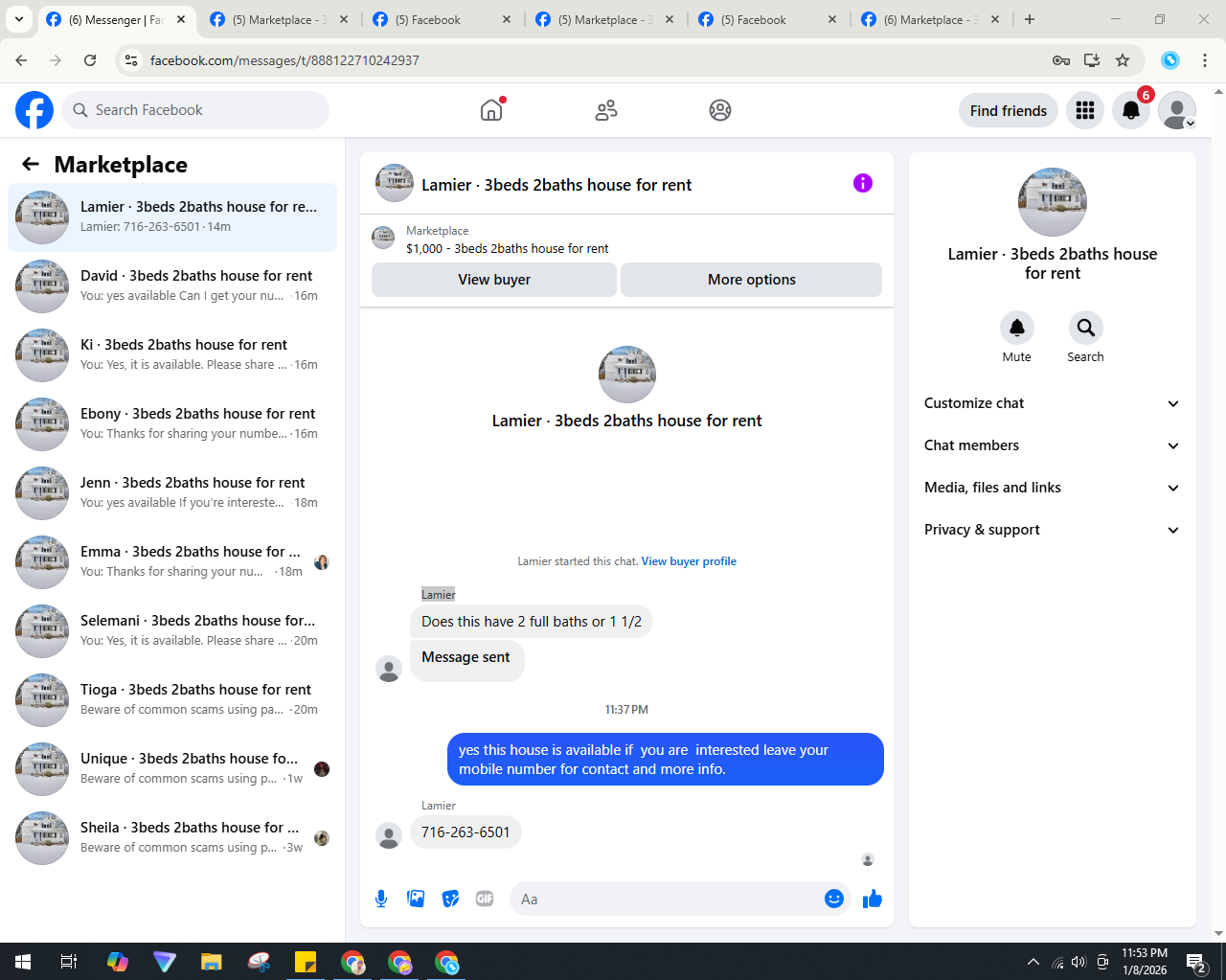Switch to the fifth tab, (5) Facebook
1226x980 pixels.
(x=768, y=19)
